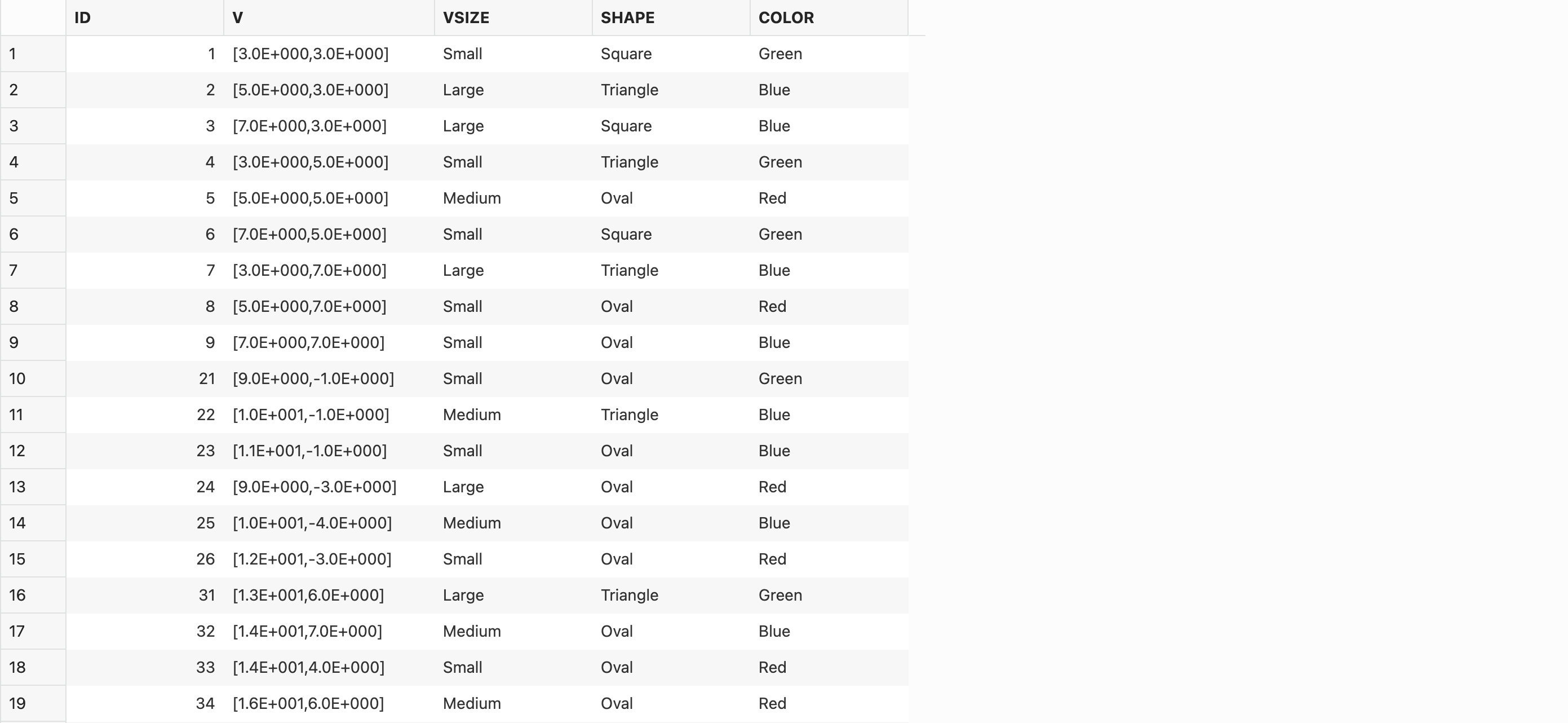Click the Large size cell in row 7
The height and width of the screenshot is (723, 1568).
pyautogui.click(x=463, y=271)
